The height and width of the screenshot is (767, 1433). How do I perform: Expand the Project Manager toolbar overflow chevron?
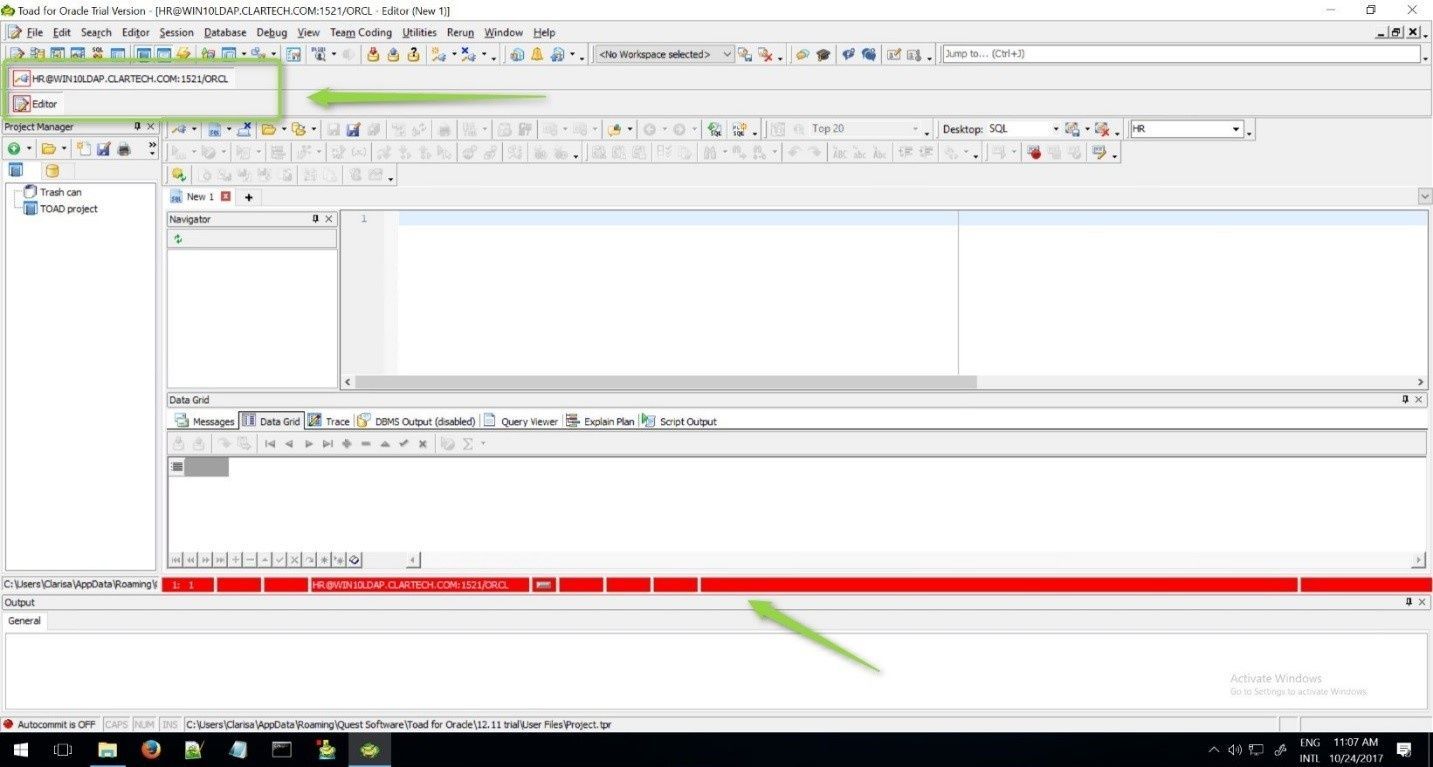point(152,149)
